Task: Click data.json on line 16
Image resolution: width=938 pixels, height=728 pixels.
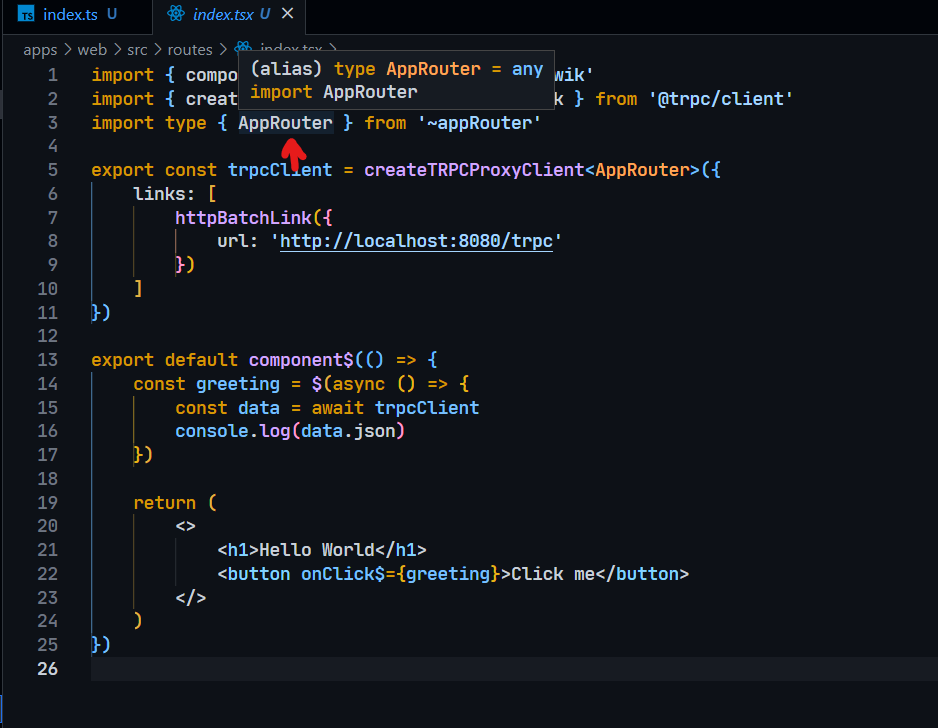Action: 348,431
